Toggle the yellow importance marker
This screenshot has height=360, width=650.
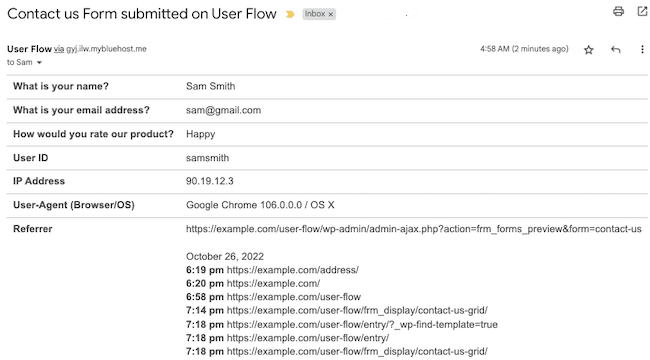pyautogui.click(x=290, y=15)
